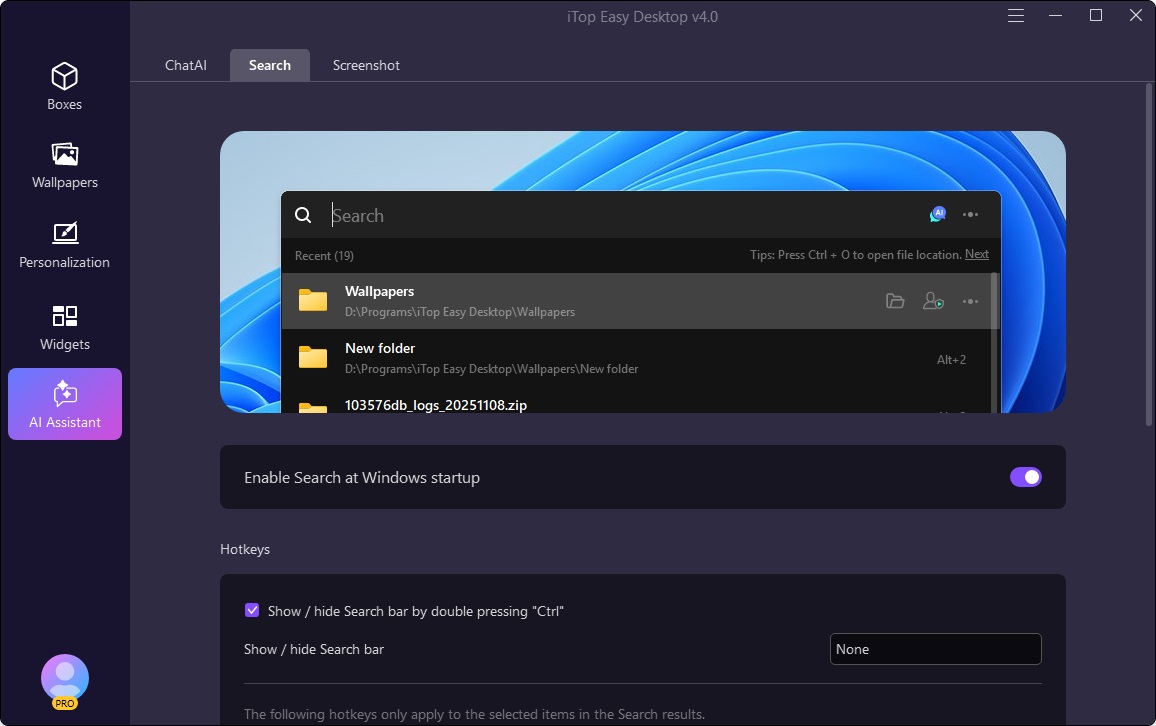The width and height of the screenshot is (1156, 726).
Task: Go to Personalization settings
Action: [x=65, y=245]
